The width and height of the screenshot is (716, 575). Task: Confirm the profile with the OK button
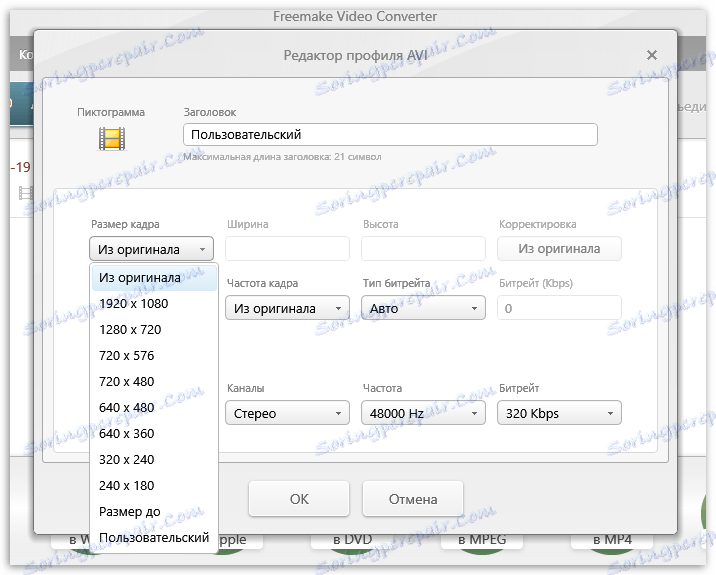click(299, 499)
